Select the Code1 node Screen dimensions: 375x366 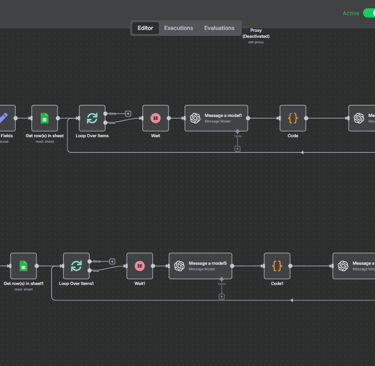coord(277,266)
